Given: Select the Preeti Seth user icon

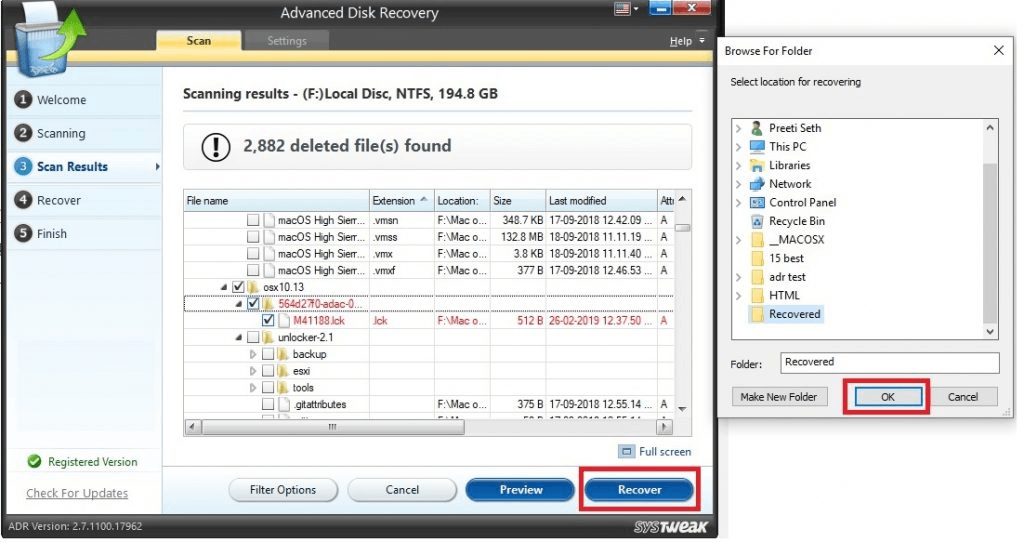Looking at the screenshot, I should pyautogui.click(x=757, y=128).
